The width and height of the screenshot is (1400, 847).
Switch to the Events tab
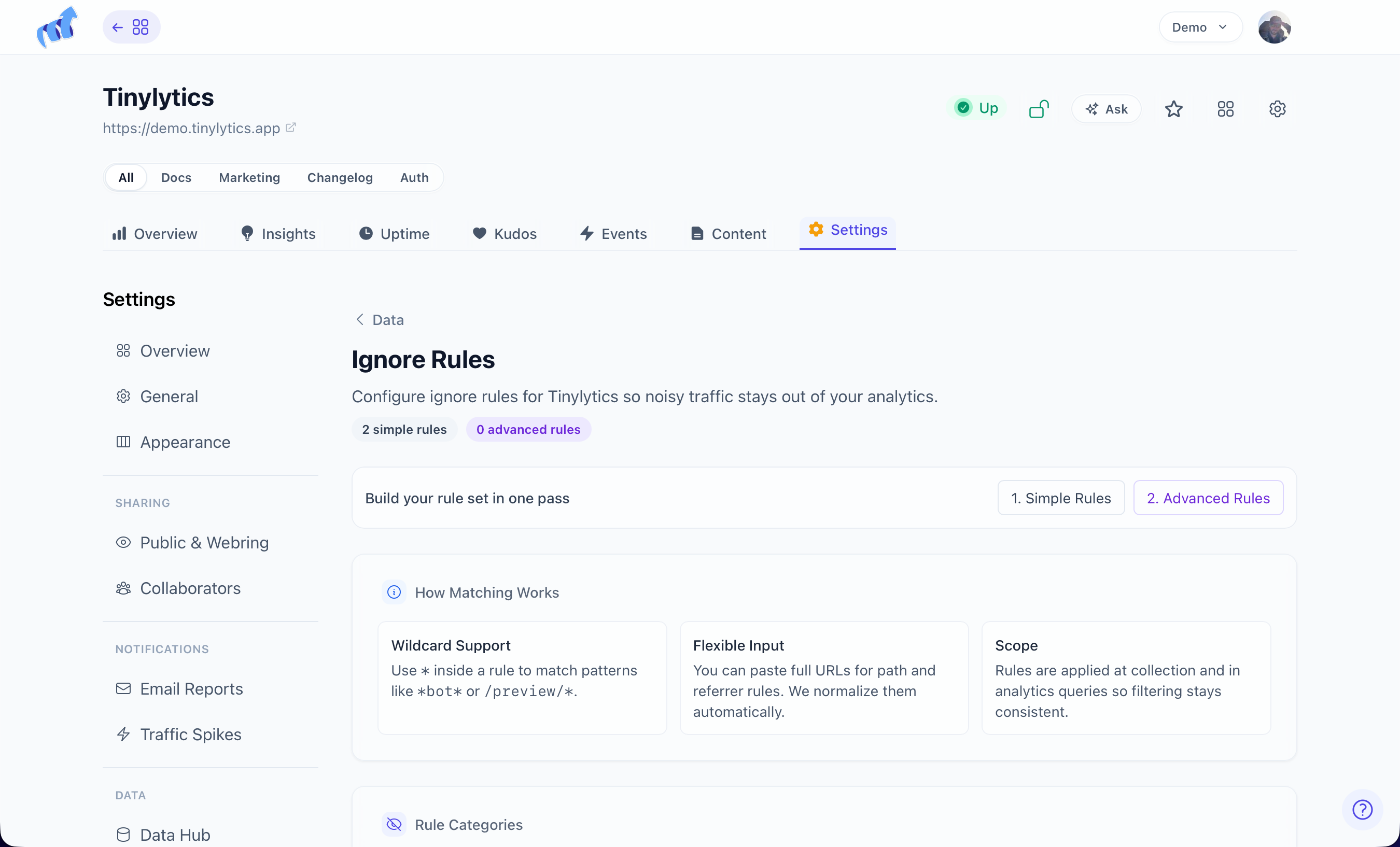point(613,234)
